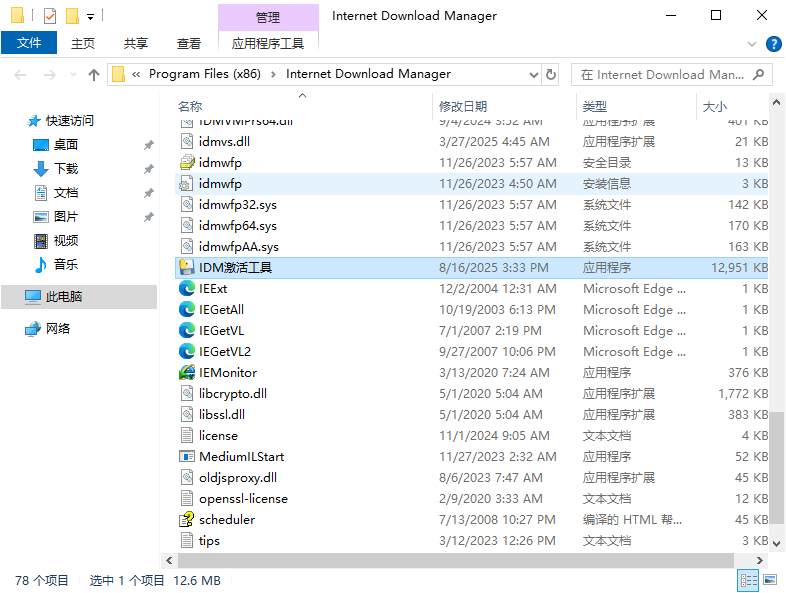Select 音乐 in navigation pane

[66, 264]
